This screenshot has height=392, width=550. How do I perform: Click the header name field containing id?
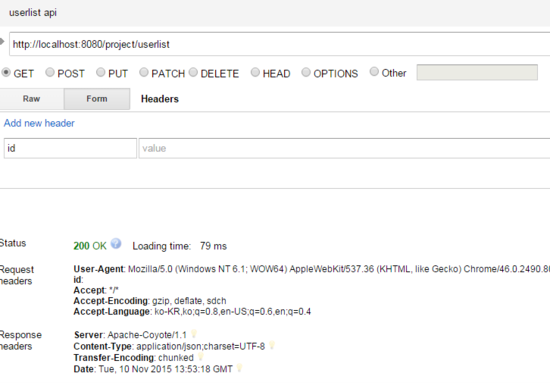pos(70,148)
